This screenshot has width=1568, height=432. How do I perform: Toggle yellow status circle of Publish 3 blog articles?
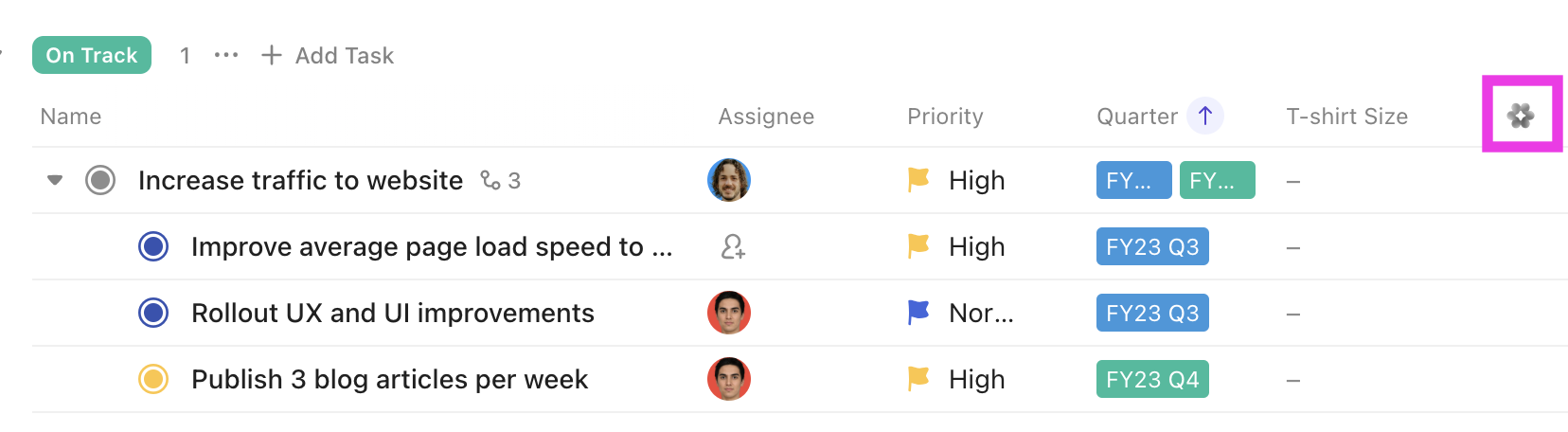(x=153, y=379)
